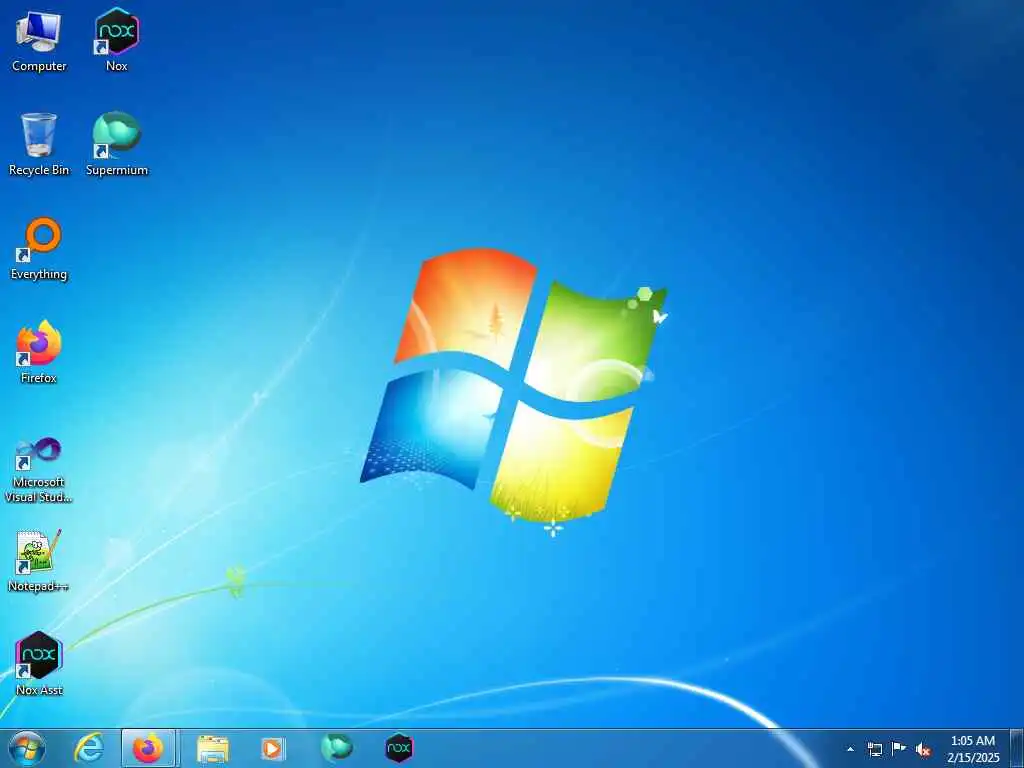
Task: Select the Supermium desktop shortcut
Action: click(117, 144)
